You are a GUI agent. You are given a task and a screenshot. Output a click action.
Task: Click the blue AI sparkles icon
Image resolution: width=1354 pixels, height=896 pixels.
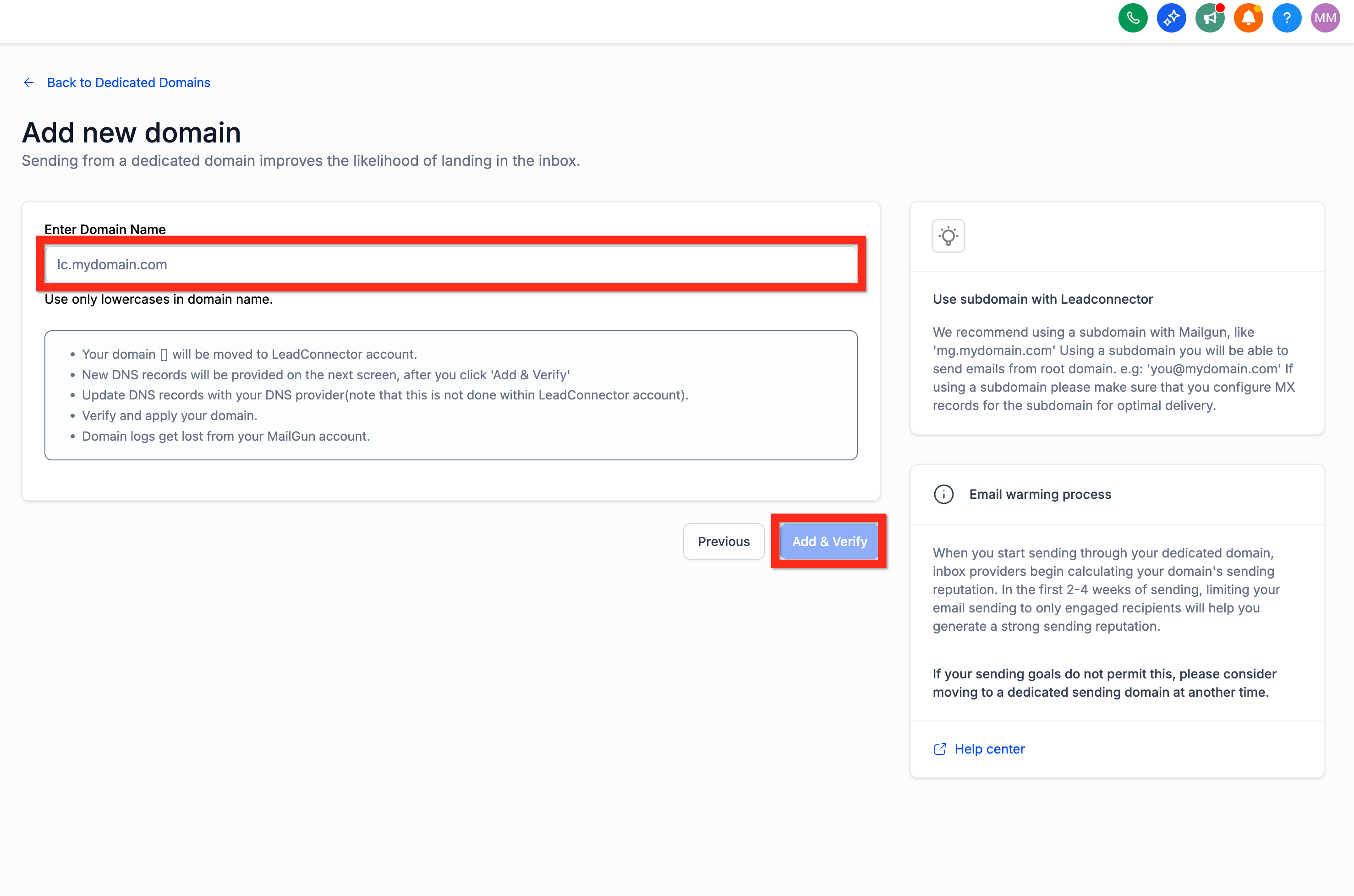point(1171,18)
